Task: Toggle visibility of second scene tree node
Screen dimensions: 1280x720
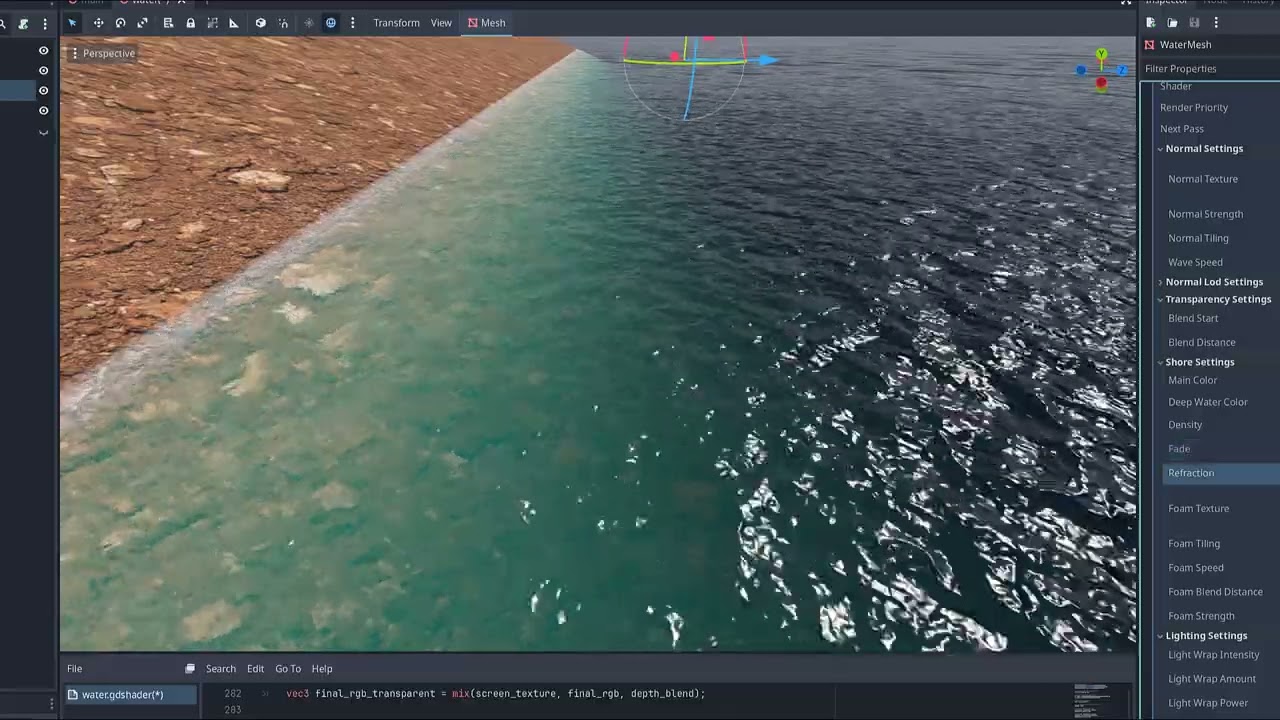Action: 44,70
